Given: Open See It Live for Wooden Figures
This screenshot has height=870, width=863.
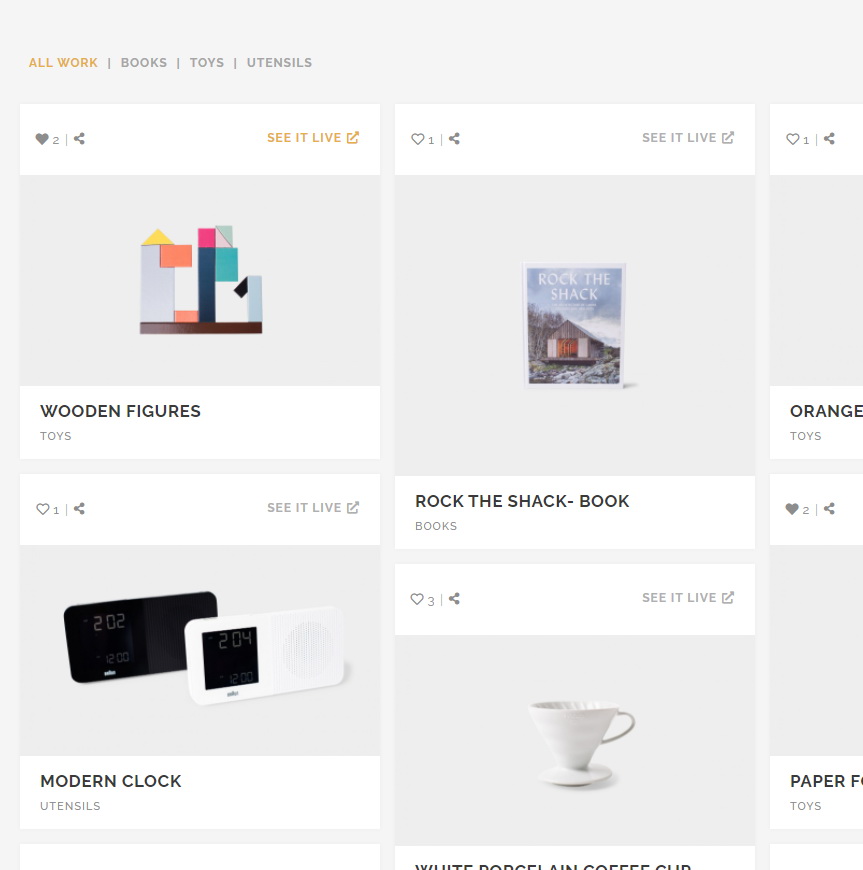Looking at the screenshot, I should pyautogui.click(x=313, y=138).
